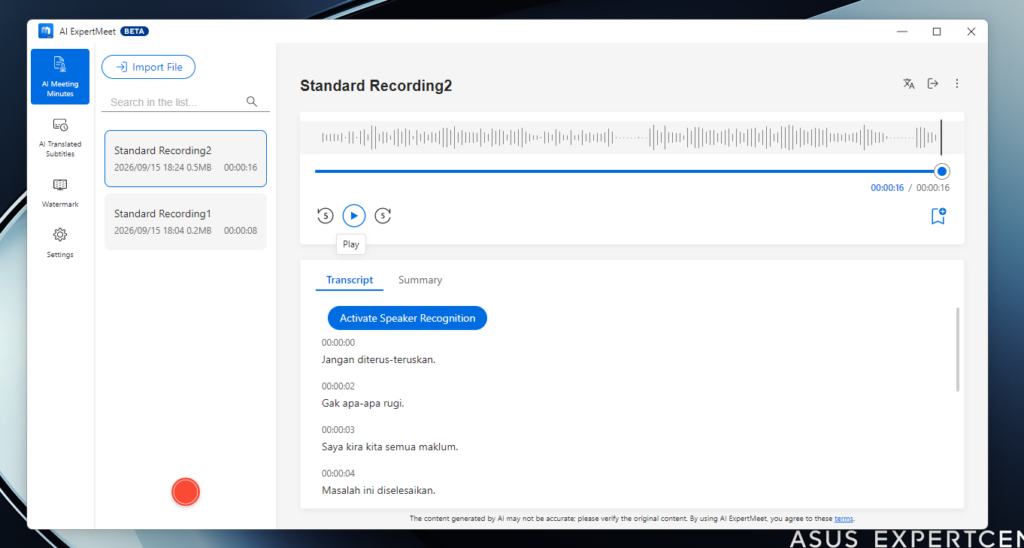Skip forward 5 seconds

coord(383,216)
